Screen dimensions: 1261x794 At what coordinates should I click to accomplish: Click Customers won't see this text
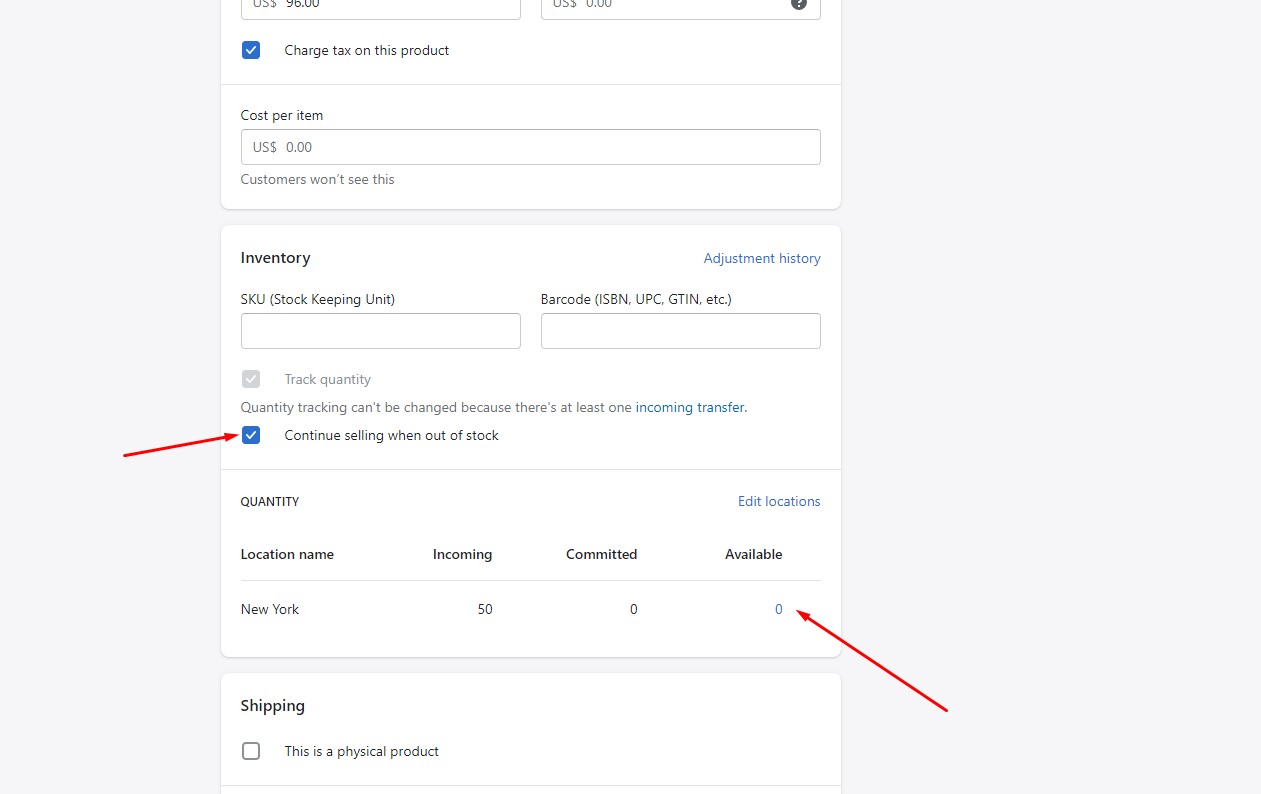(x=318, y=180)
